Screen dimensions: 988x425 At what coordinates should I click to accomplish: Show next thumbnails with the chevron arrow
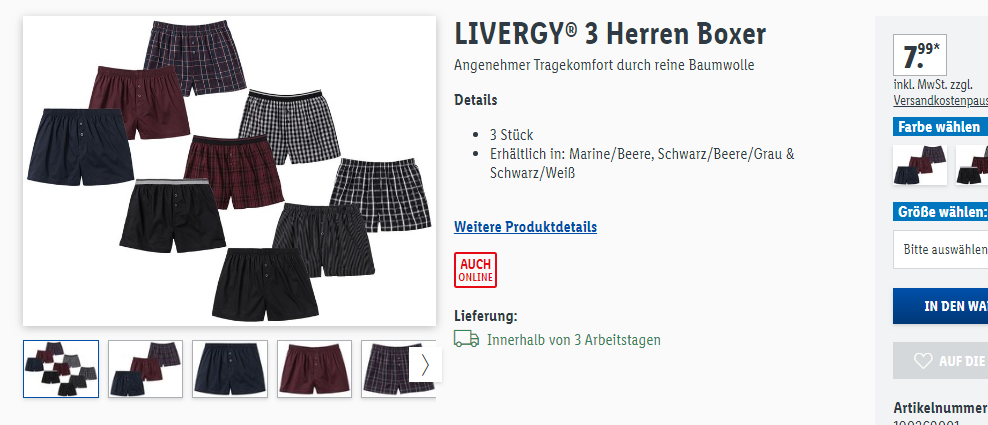[425, 364]
